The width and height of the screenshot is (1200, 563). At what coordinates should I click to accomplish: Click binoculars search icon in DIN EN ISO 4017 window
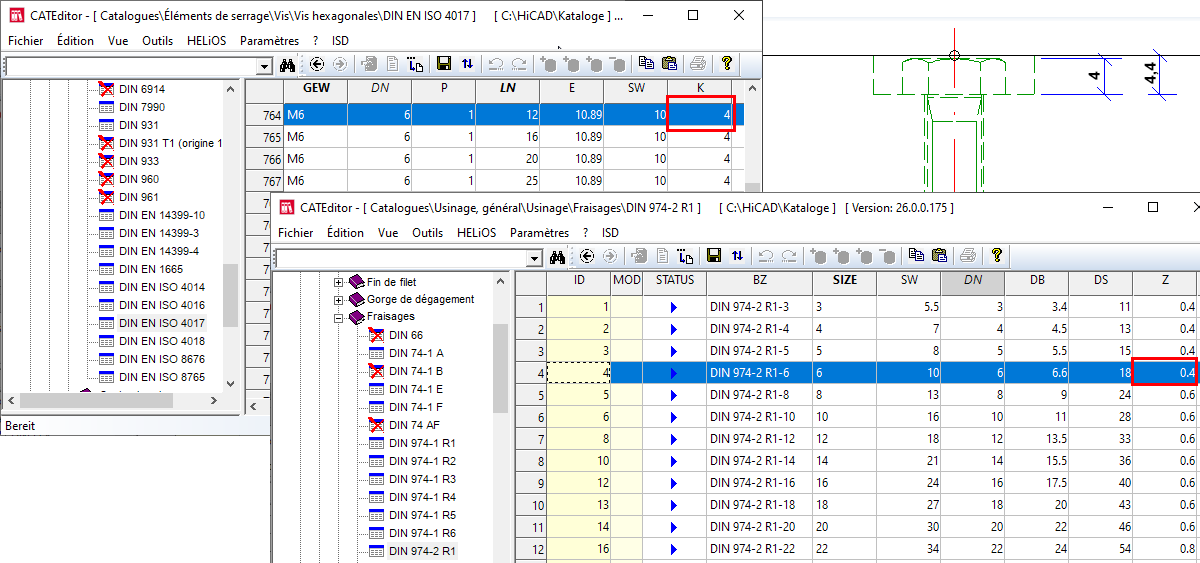click(288, 65)
